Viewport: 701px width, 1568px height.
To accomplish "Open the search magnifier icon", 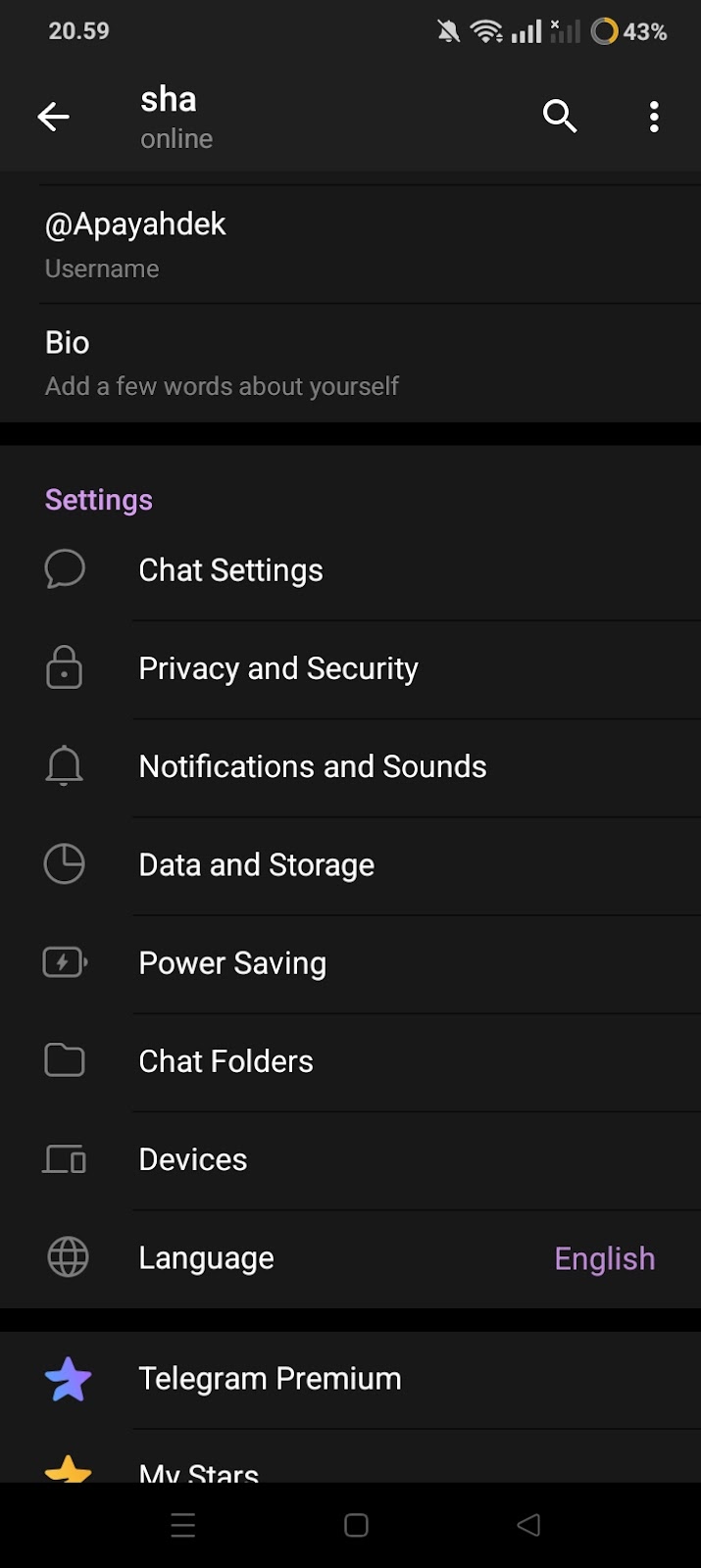I will tap(560, 117).
